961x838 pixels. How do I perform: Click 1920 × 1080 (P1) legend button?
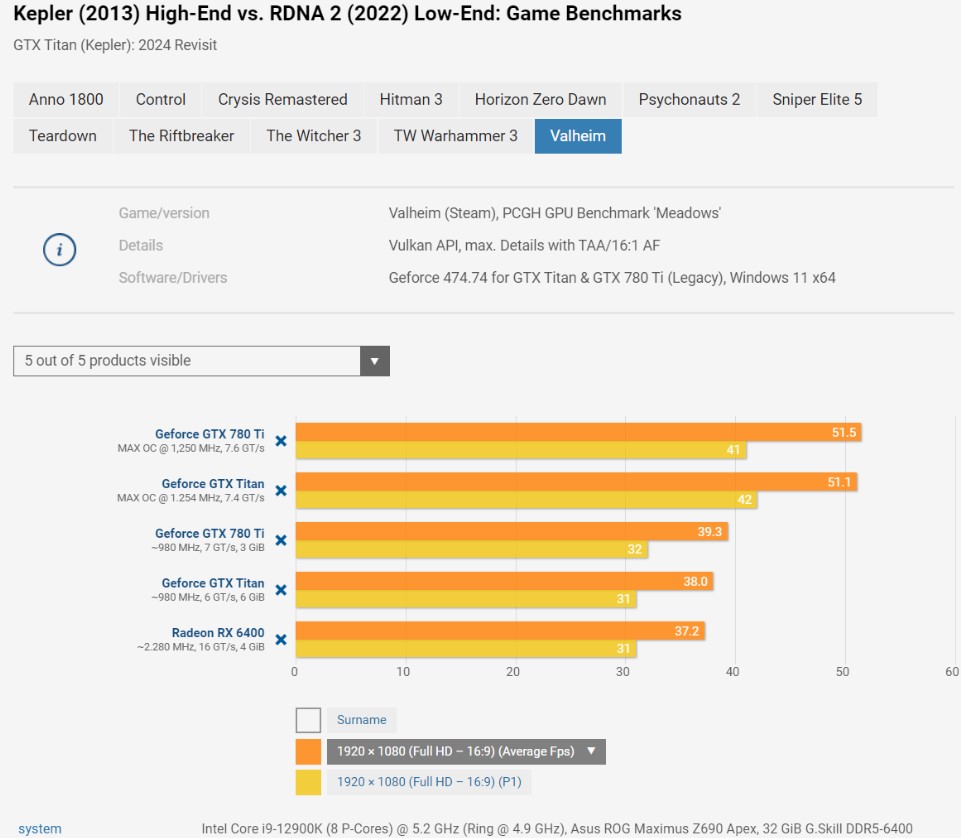click(429, 782)
